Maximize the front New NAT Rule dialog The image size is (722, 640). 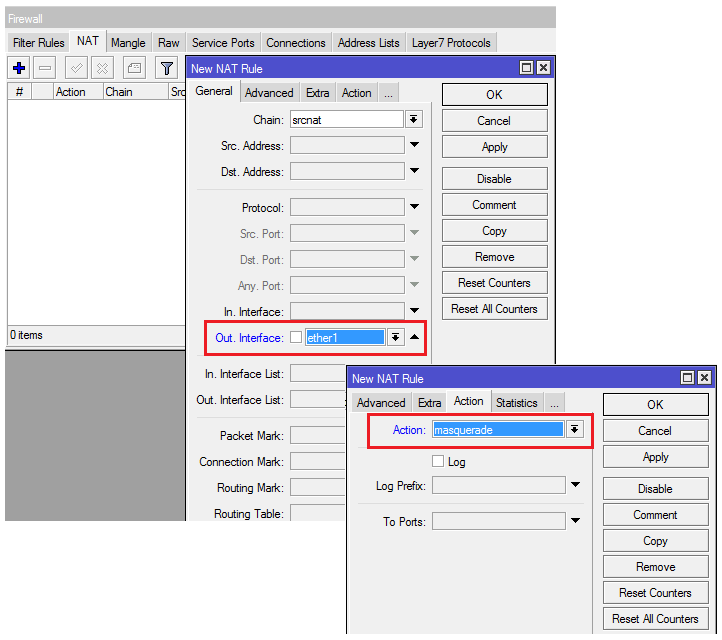coord(687,378)
